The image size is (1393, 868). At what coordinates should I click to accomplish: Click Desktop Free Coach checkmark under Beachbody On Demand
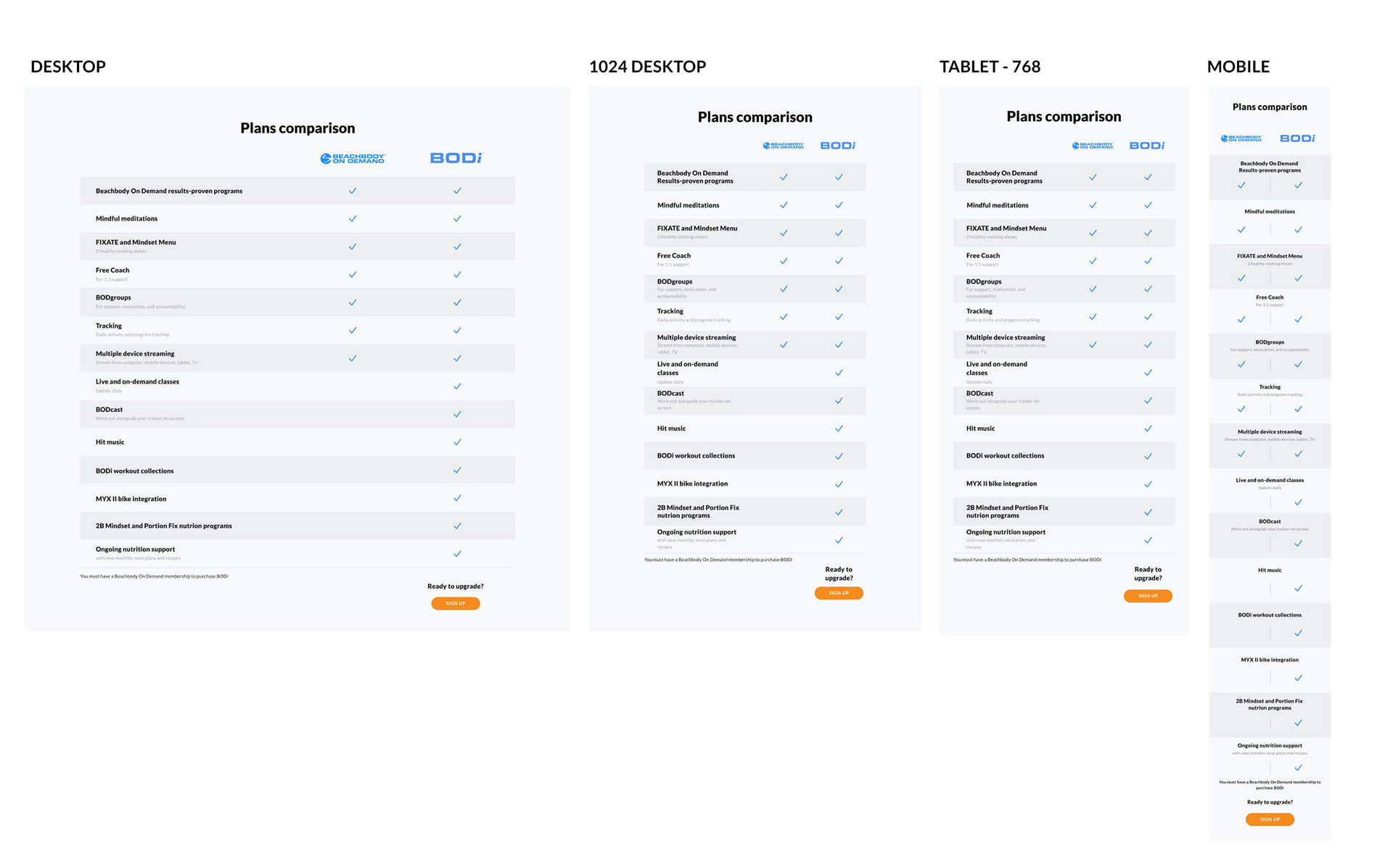353,274
